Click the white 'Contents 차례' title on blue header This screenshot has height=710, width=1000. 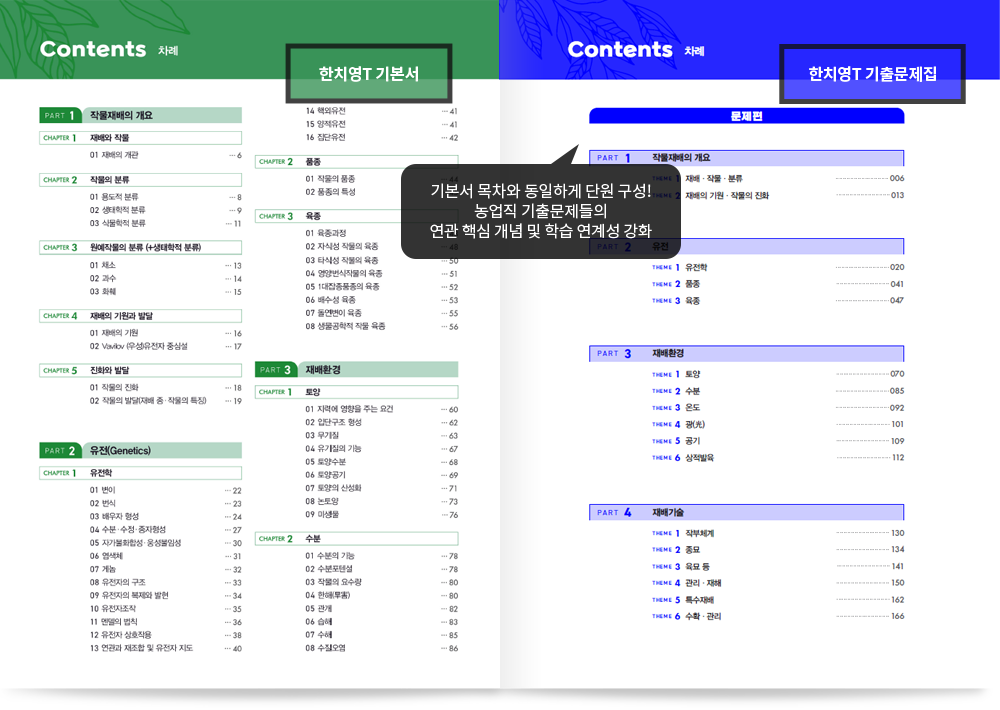click(x=635, y=49)
